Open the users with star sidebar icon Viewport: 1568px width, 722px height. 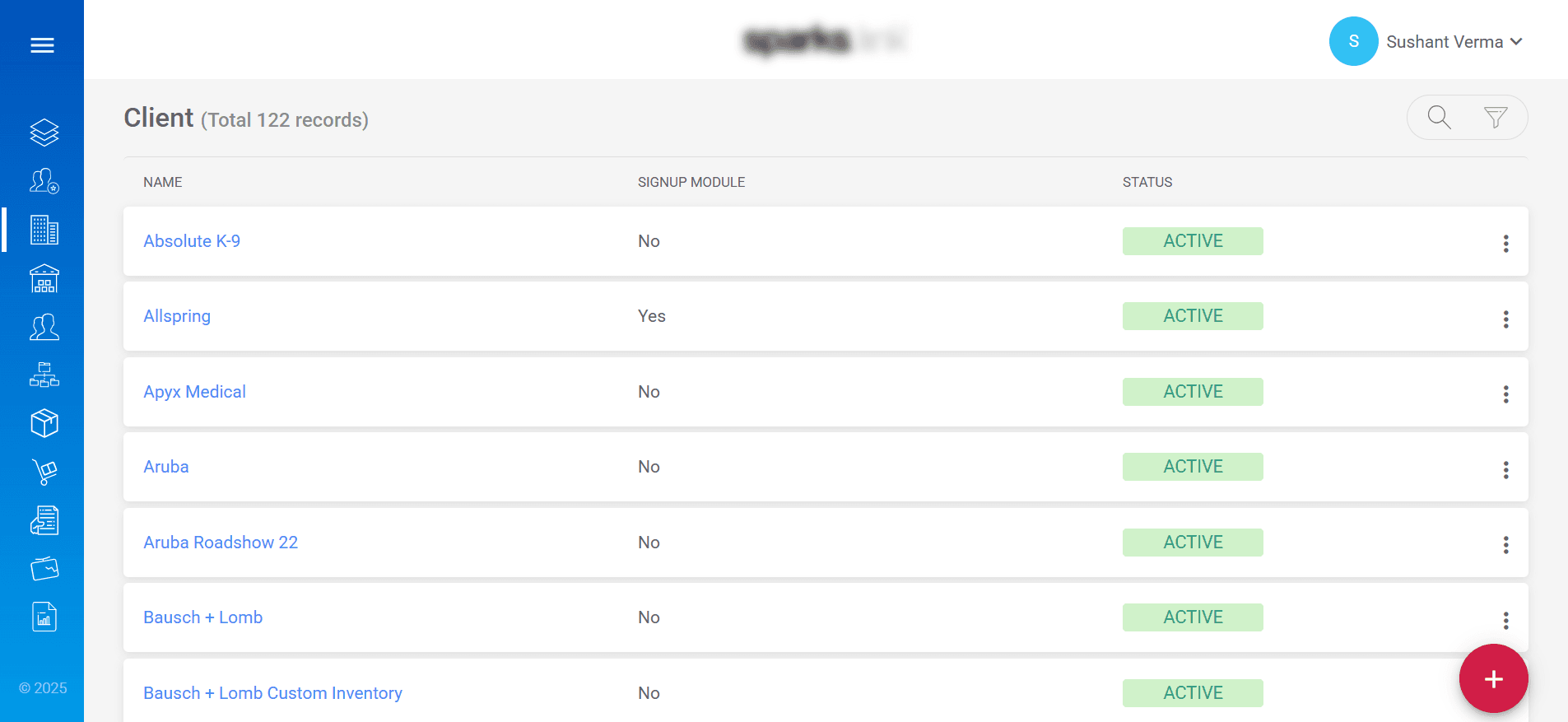(x=44, y=181)
